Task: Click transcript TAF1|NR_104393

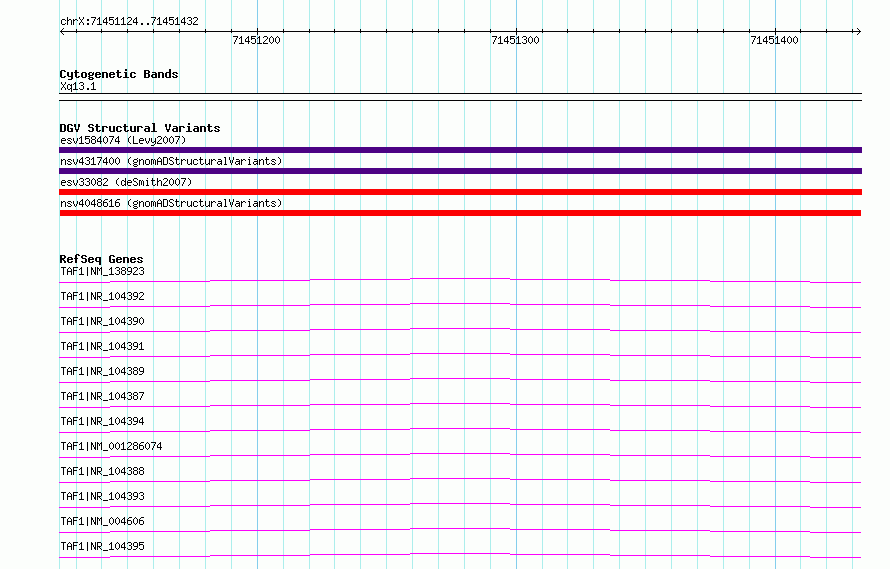Action: pos(102,496)
